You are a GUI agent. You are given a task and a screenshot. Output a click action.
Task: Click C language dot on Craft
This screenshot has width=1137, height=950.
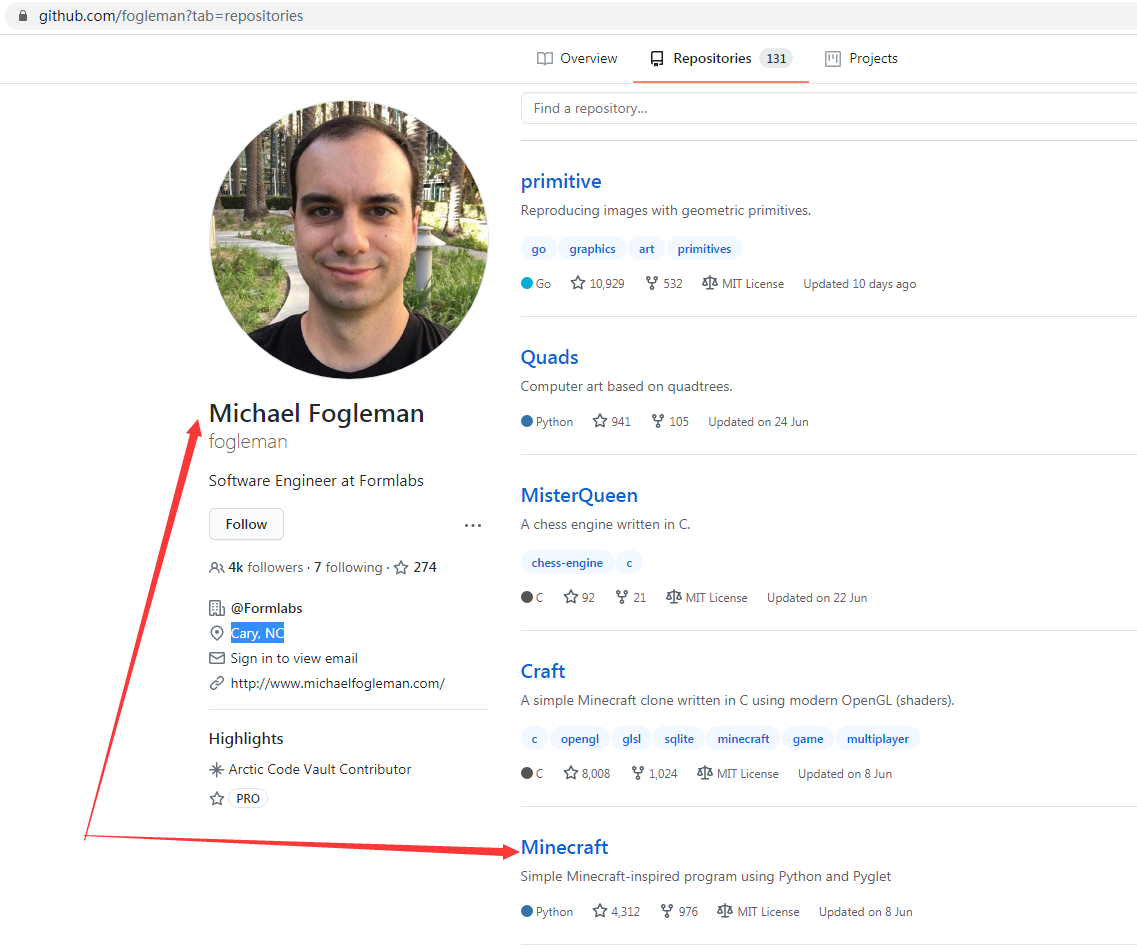point(527,773)
